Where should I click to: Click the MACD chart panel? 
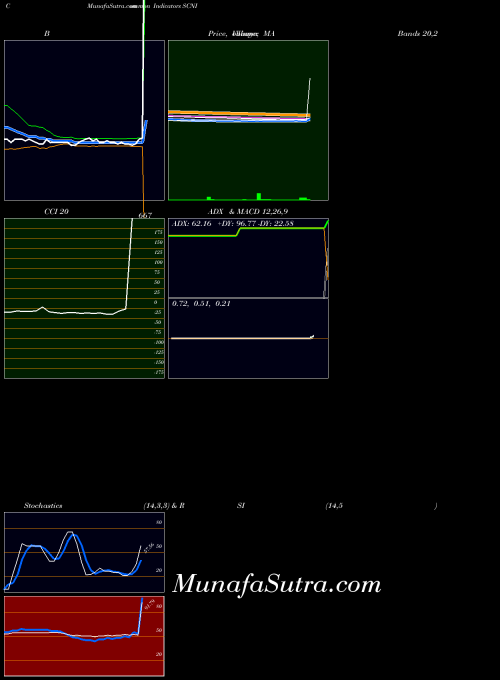(248, 338)
